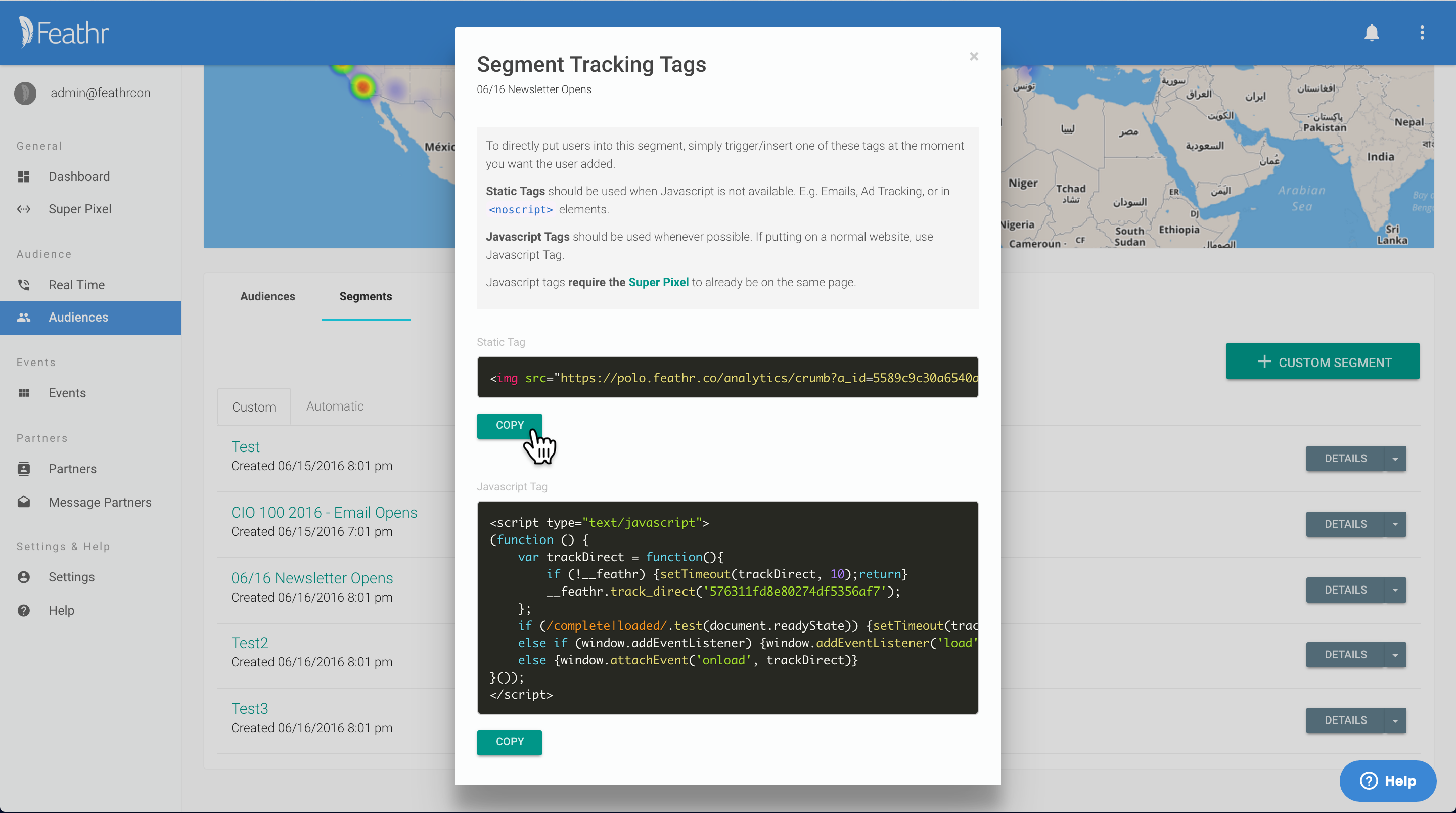Open CIO 100 2016 - Email Opens segment

(x=324, y=512)
